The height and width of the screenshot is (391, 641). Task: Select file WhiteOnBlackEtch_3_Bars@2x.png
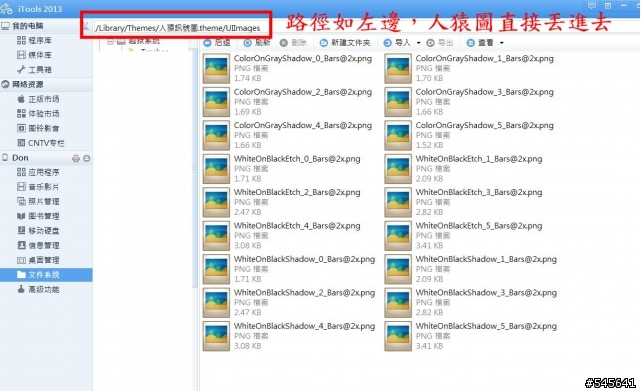pos(464,202)
